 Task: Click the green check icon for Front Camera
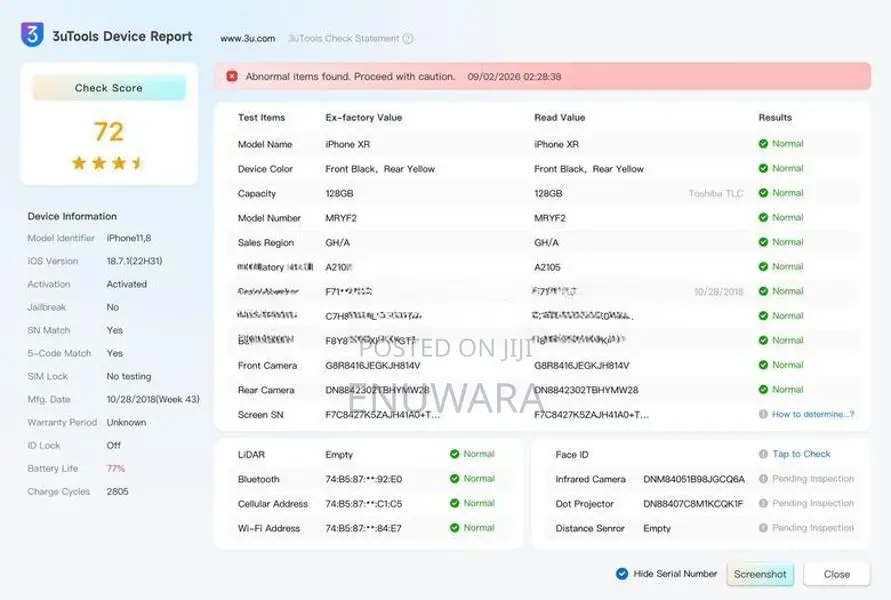(763, 365)
